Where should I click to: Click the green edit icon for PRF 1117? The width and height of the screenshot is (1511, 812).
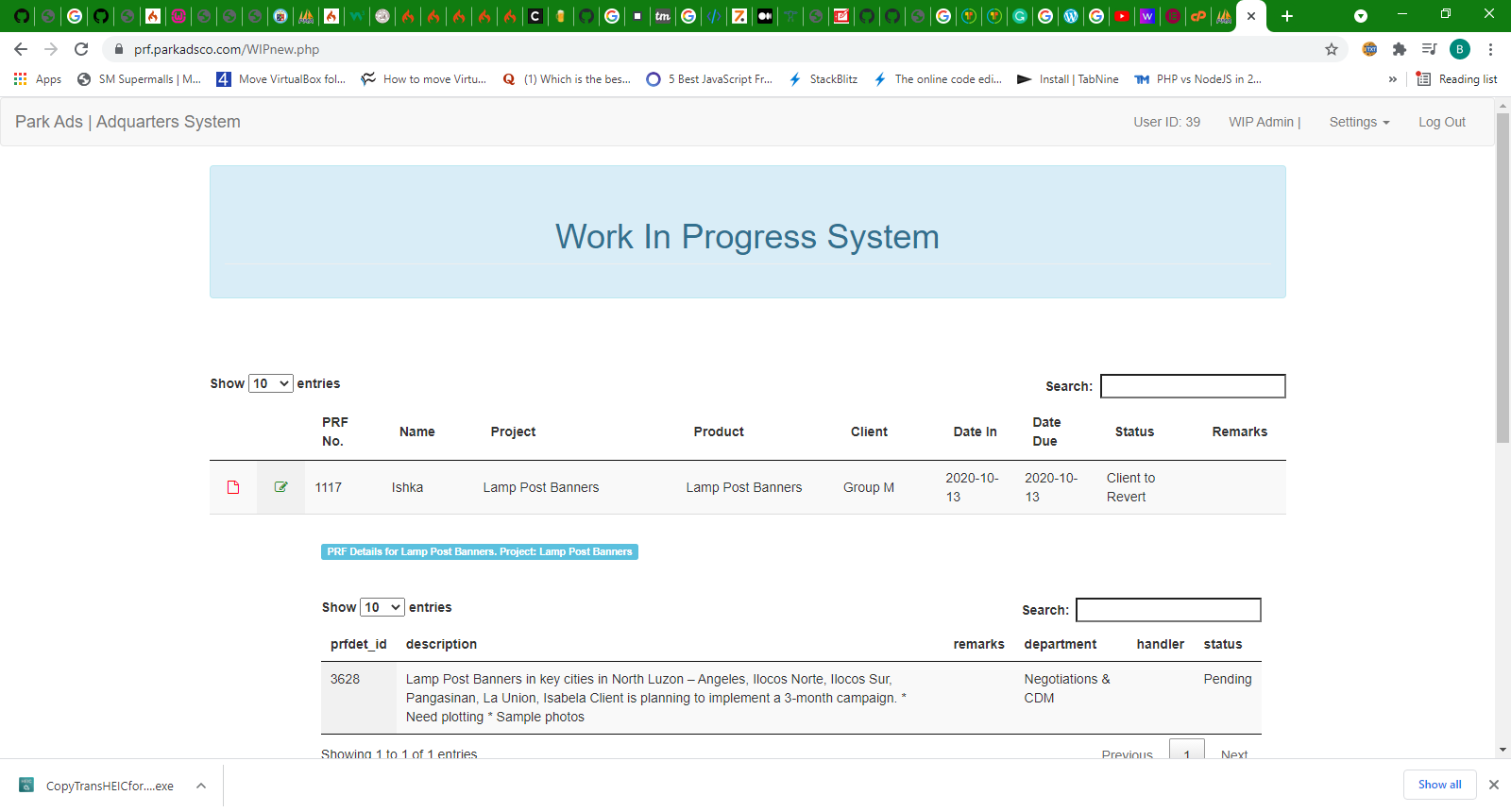280,487
